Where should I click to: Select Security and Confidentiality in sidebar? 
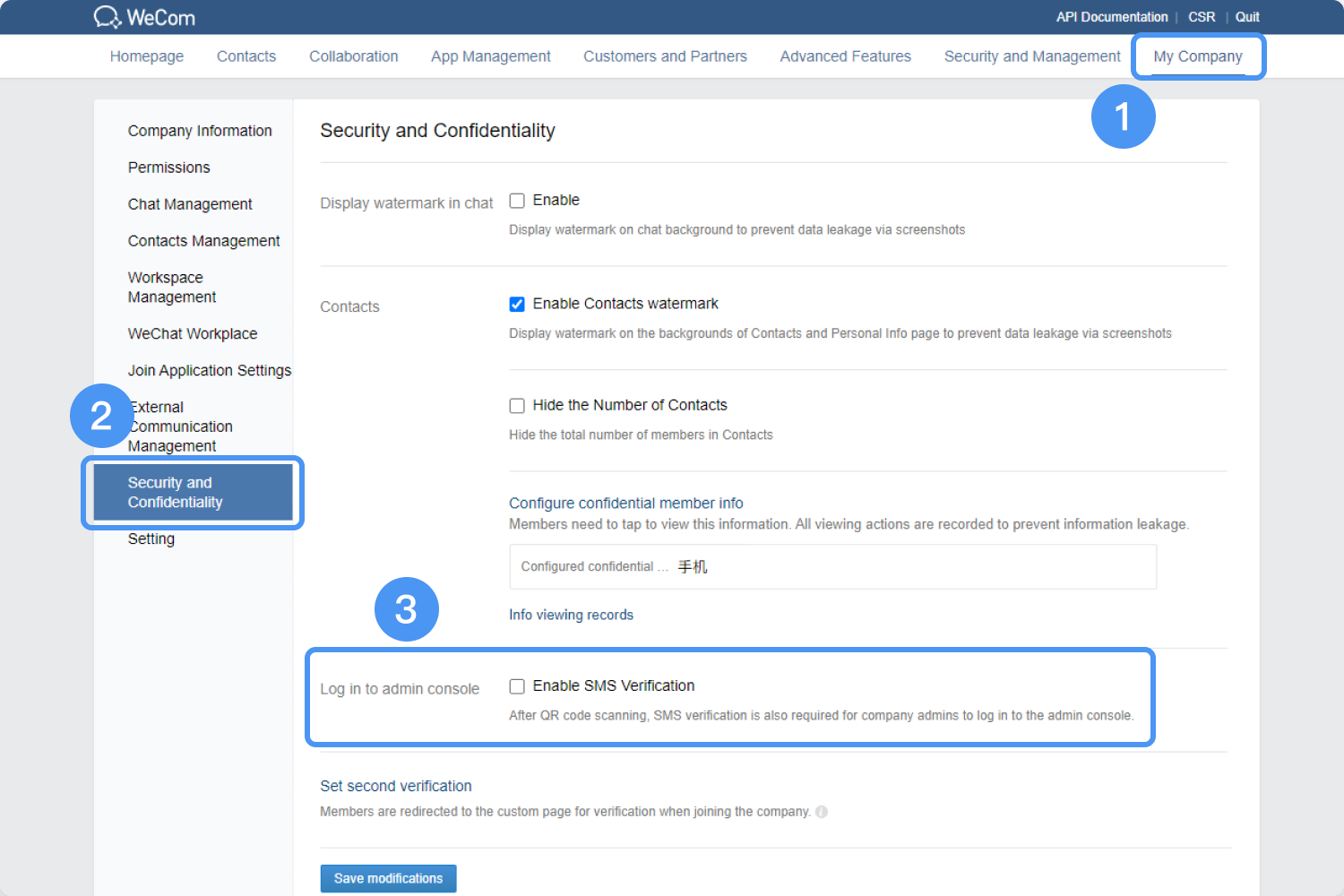click(191, 492)
